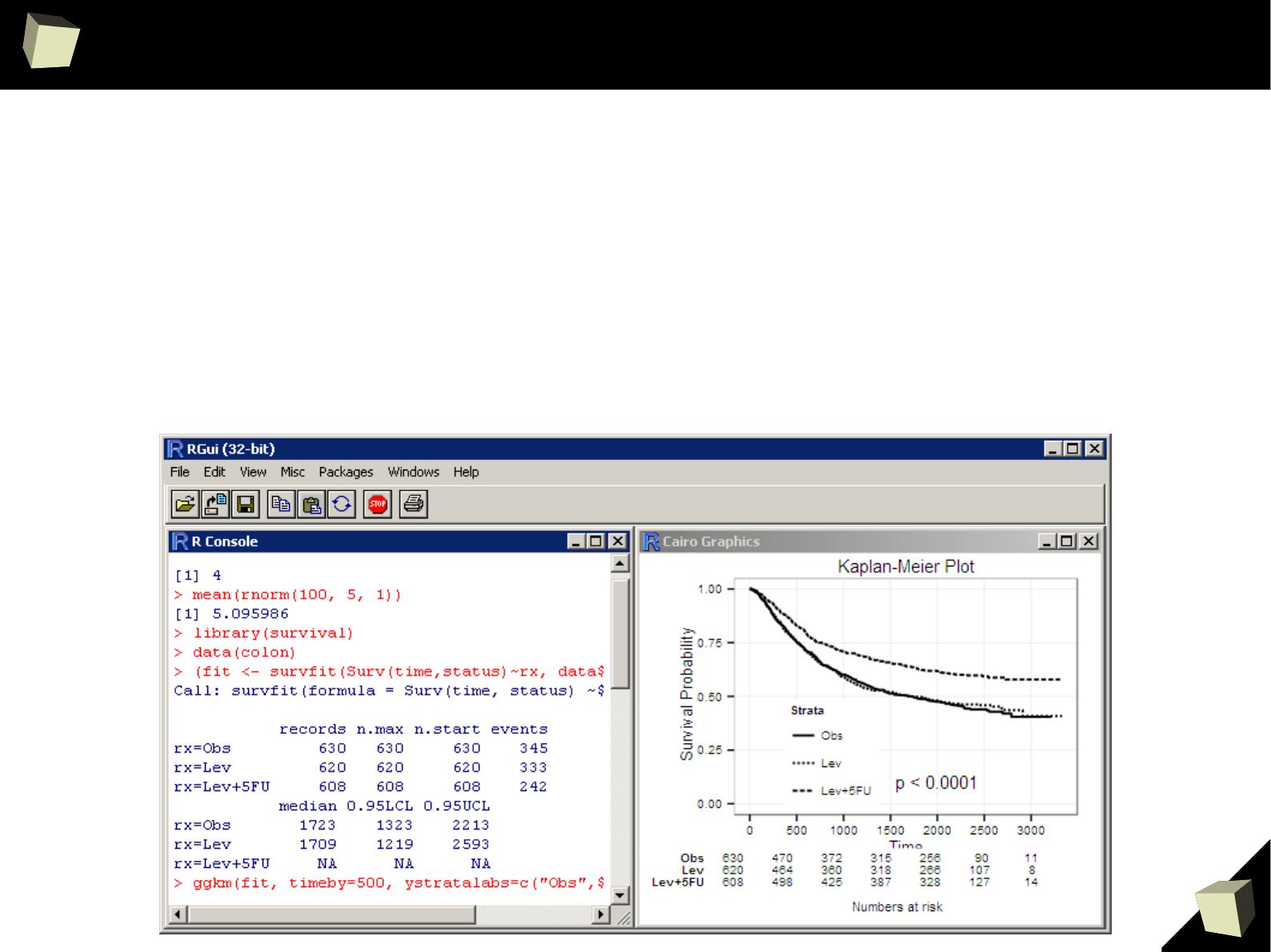This screenshot has height=952, width=1271.
Task: Click the console vertical scrollbar thumb
Action: (619, 632)
